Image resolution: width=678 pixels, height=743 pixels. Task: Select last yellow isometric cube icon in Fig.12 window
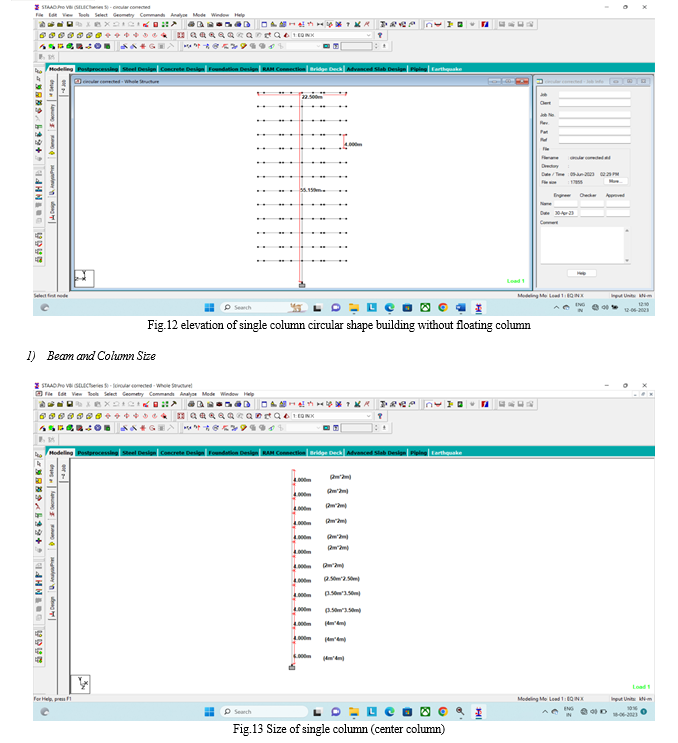coord(99,35)
